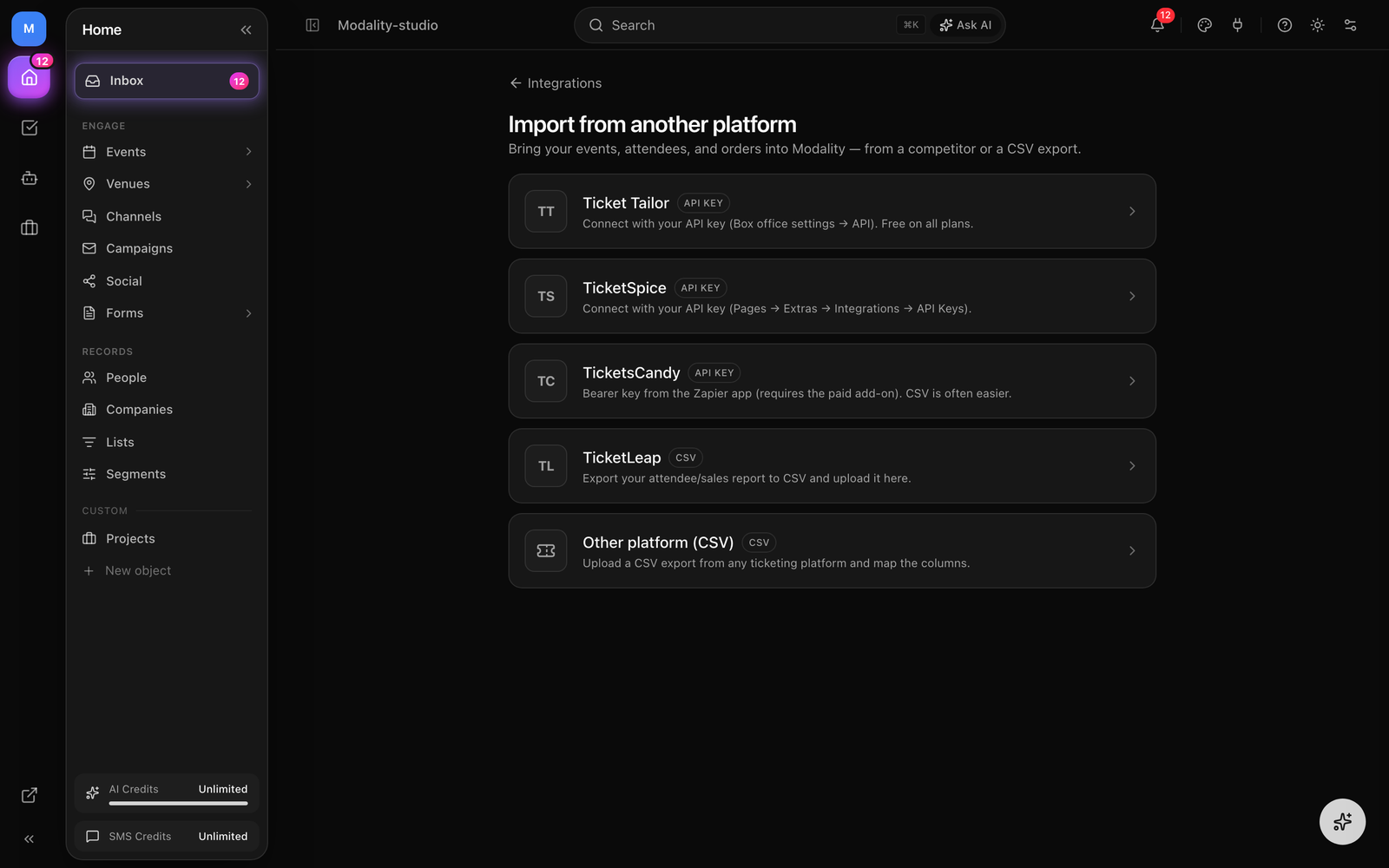Expand the Events submenu chevron
The image size is (1389, 868).
[x=248, y=152]
